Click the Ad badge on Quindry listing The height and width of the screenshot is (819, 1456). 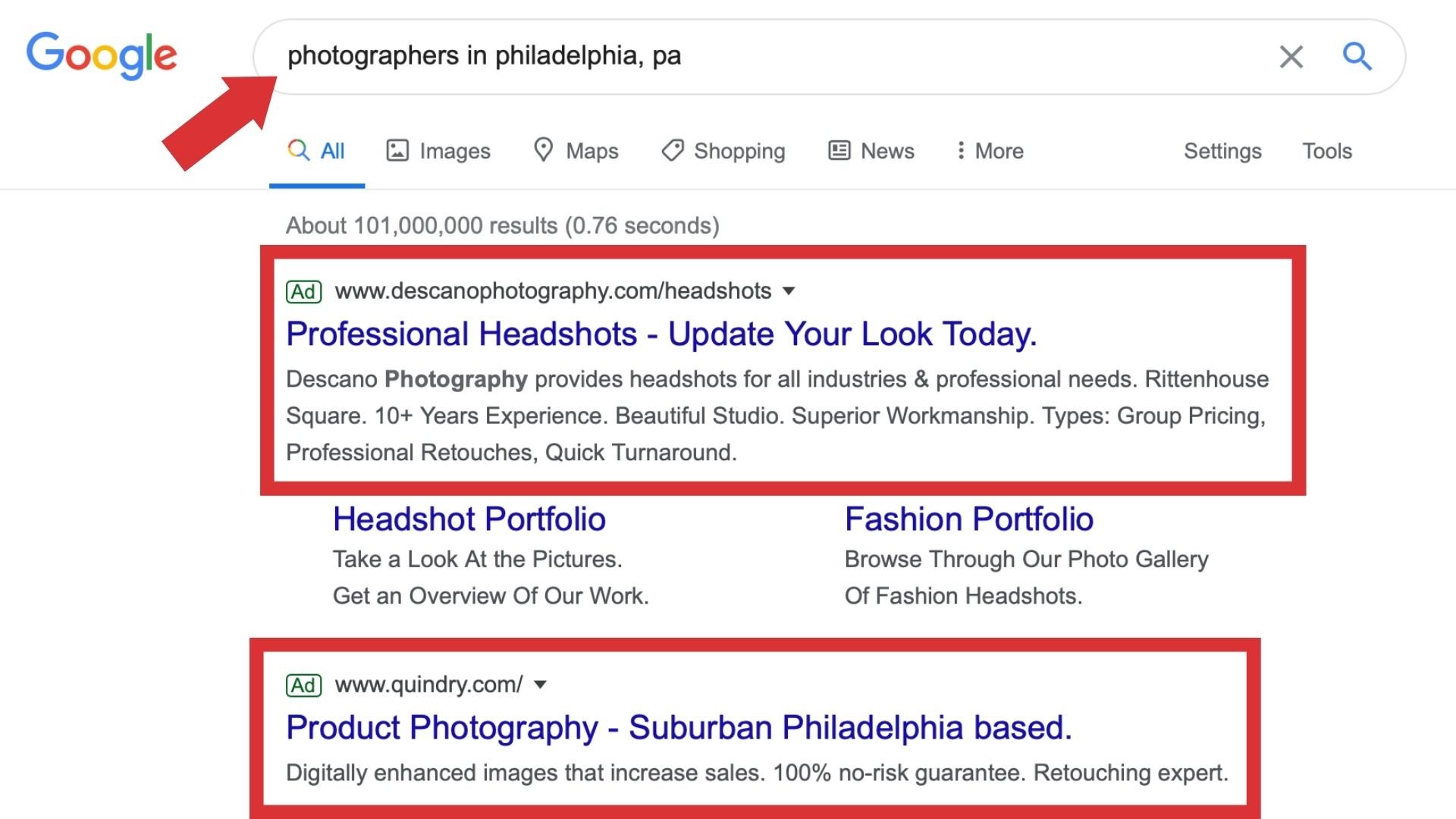303,686
